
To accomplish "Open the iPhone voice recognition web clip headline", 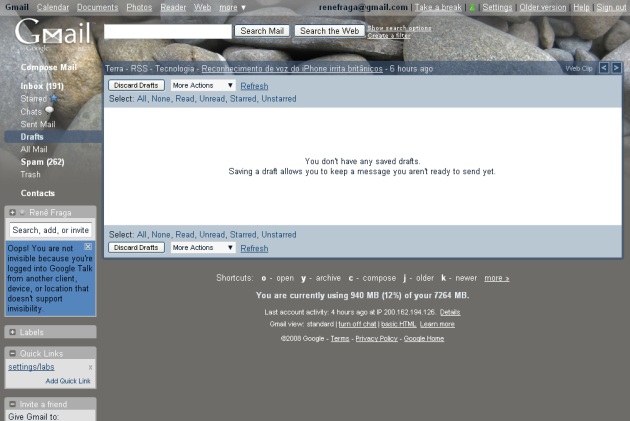I will pos(292,69).
